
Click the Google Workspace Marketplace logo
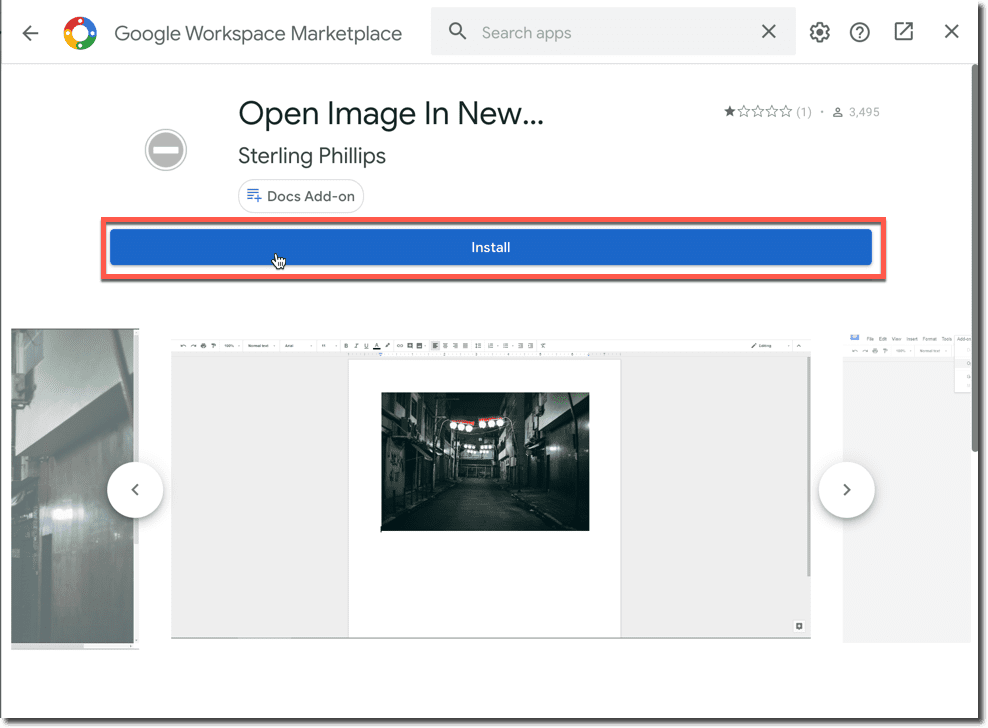[x=79, y=32]
